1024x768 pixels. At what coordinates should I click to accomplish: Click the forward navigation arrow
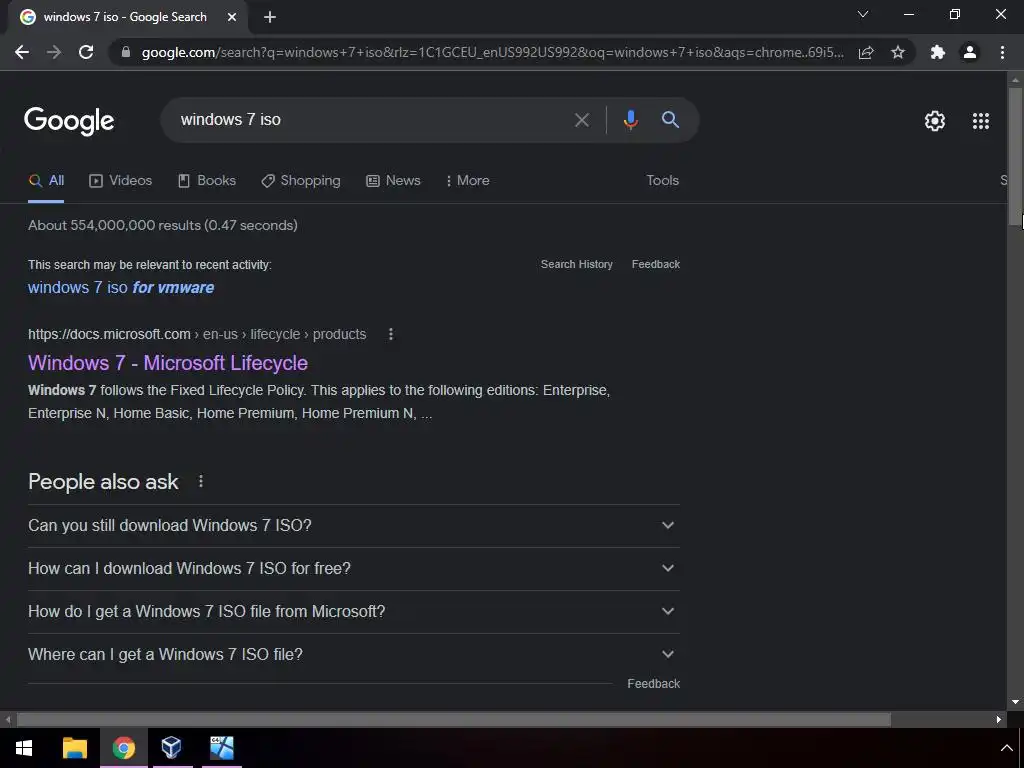54,52
